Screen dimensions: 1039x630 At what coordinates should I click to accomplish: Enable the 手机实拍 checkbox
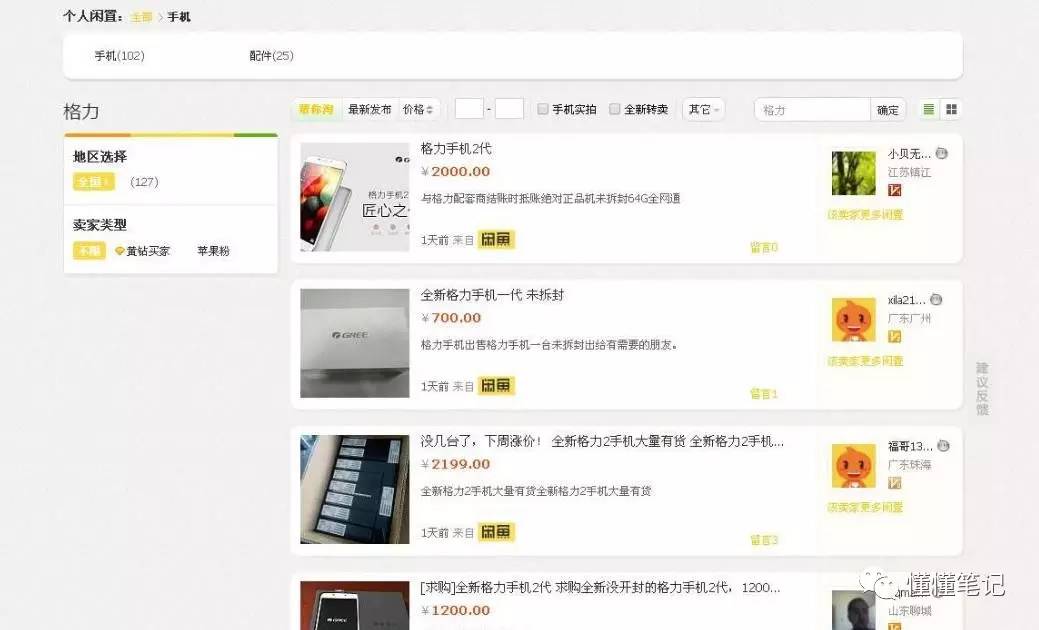[x=543, y=109]
